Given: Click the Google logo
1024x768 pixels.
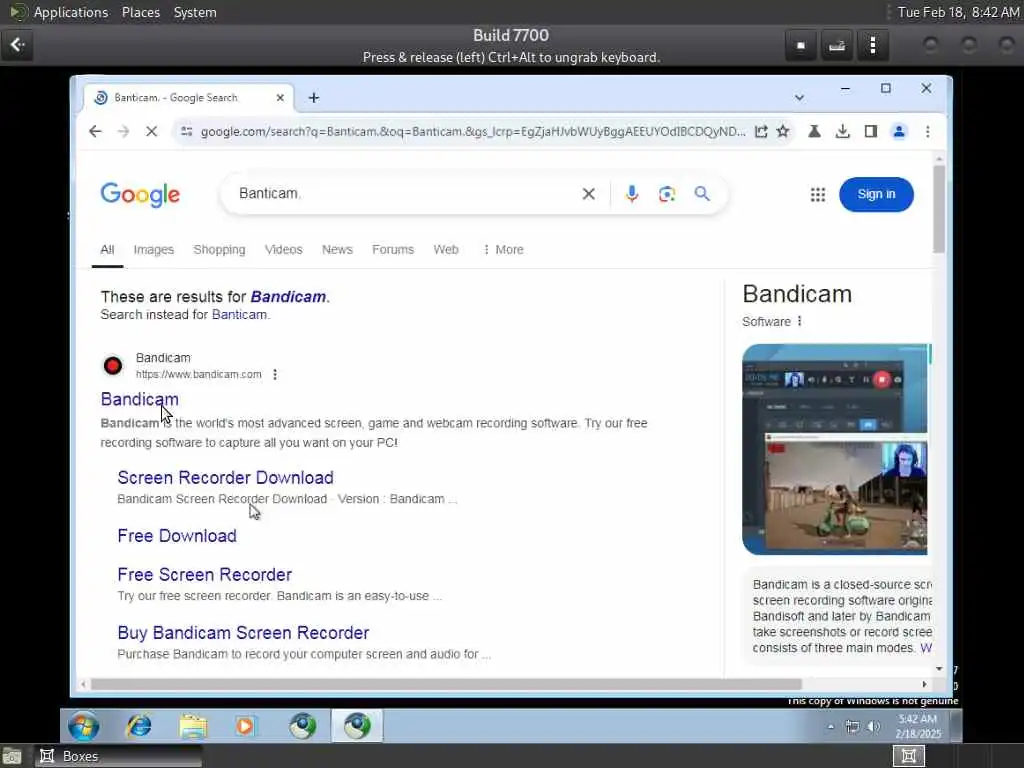Looking at the screenshot, I should tap(140, 195).
